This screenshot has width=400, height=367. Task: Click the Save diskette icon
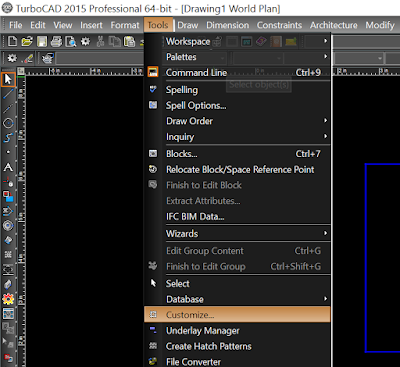point(42,41)
